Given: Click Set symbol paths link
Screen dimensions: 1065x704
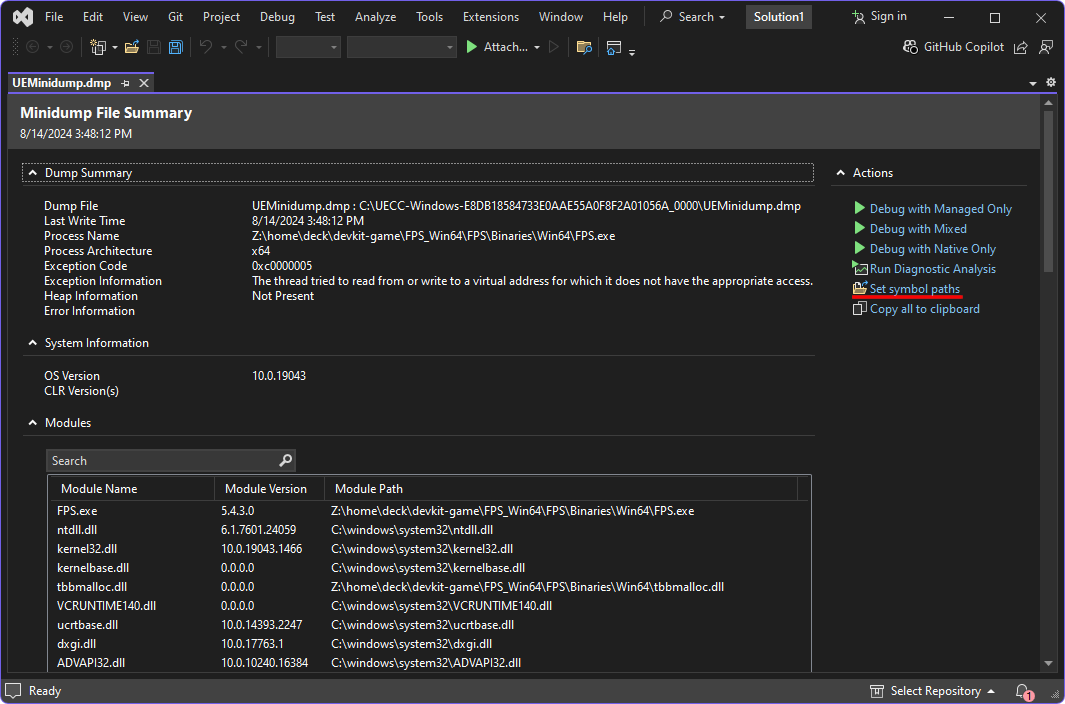Looking at the screenshot, I should 914,289.
